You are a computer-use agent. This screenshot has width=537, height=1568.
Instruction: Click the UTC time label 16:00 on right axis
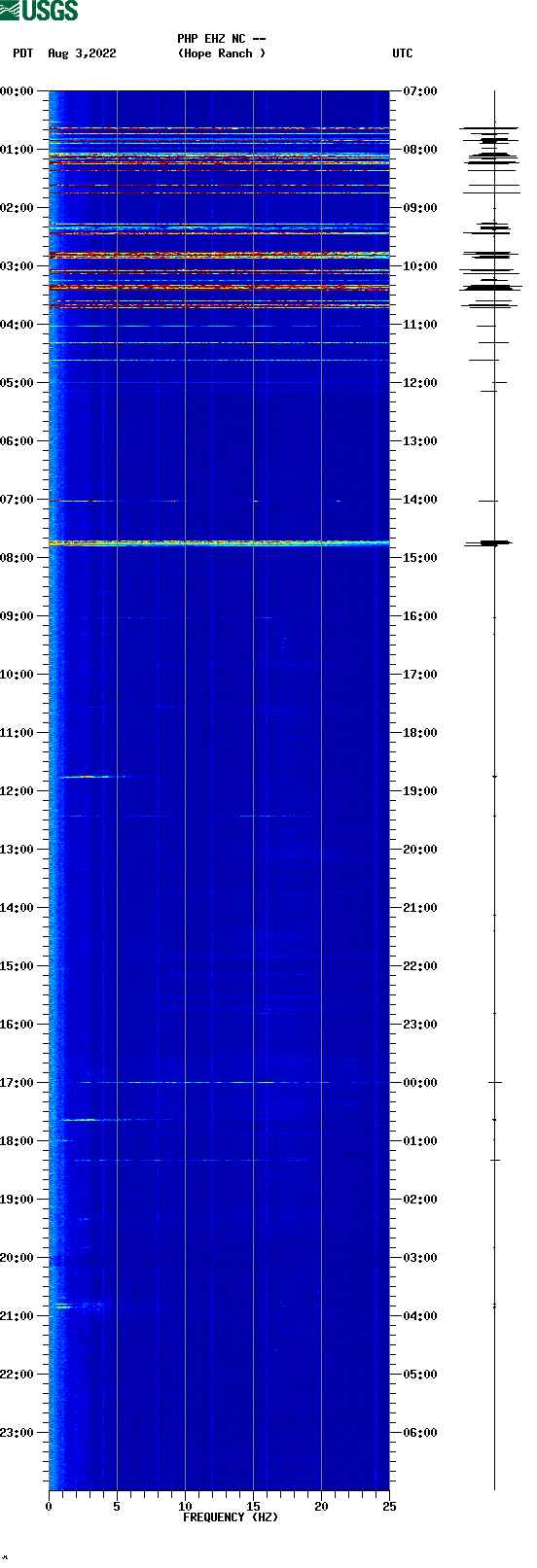pos(420,616)
